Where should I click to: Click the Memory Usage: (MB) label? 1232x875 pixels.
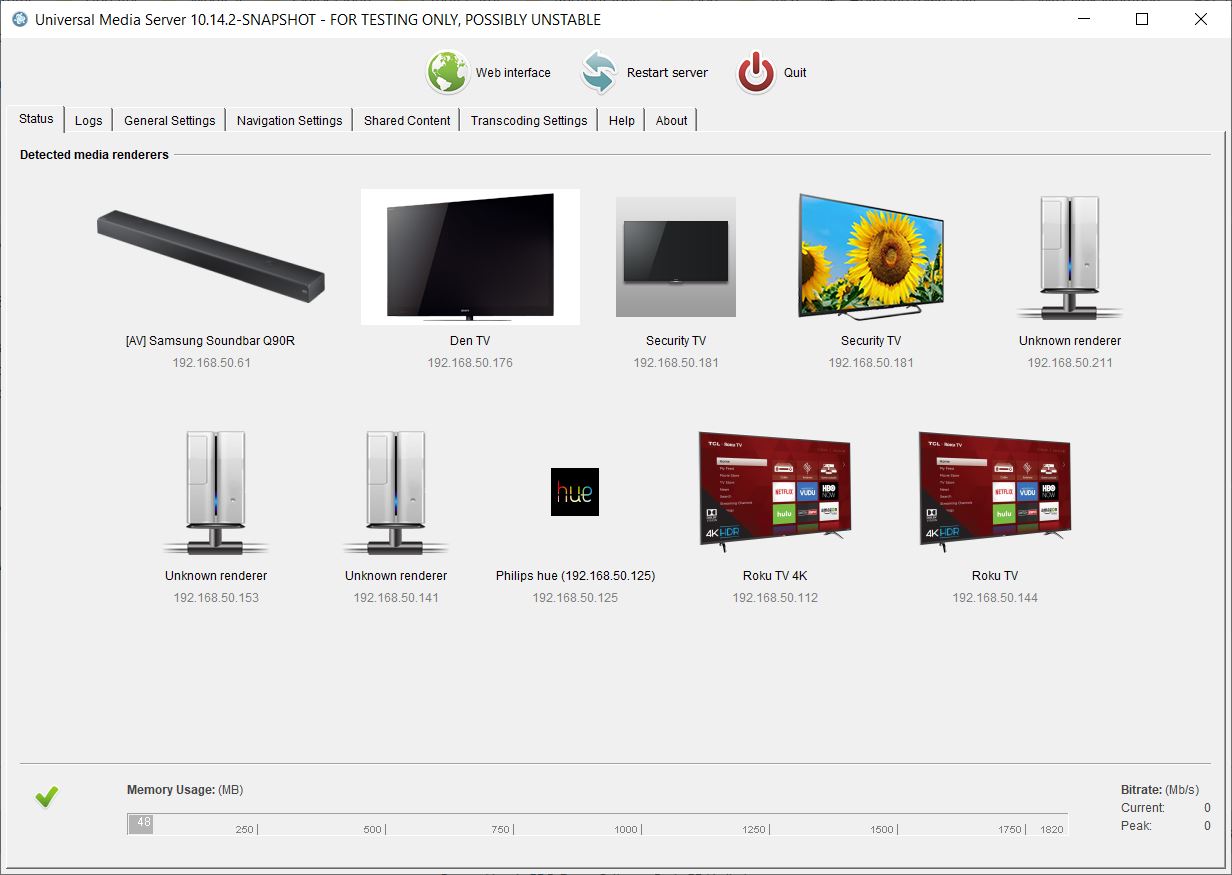(185, 790)
